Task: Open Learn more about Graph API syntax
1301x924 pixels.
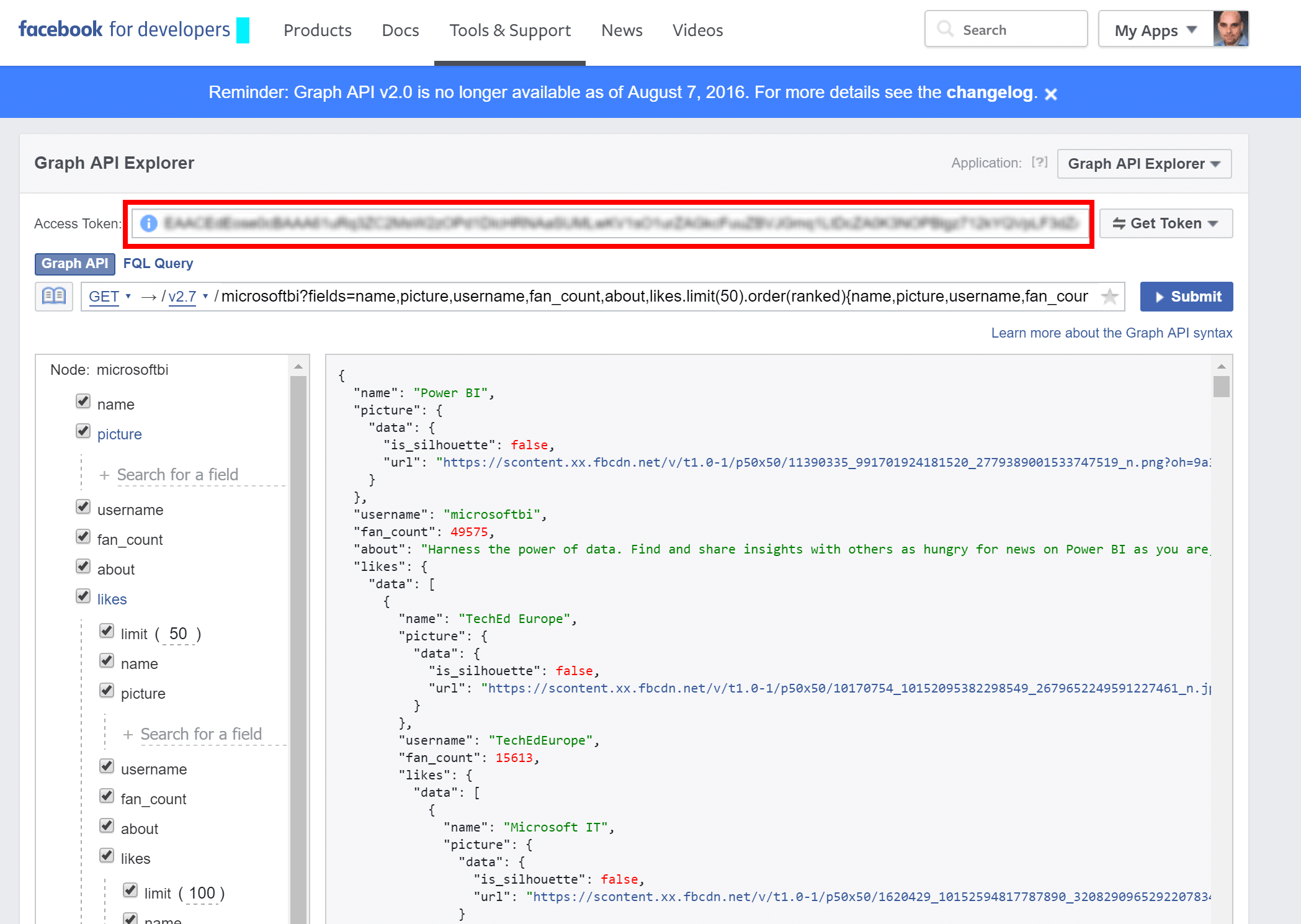Action: tap(1111, 333)
